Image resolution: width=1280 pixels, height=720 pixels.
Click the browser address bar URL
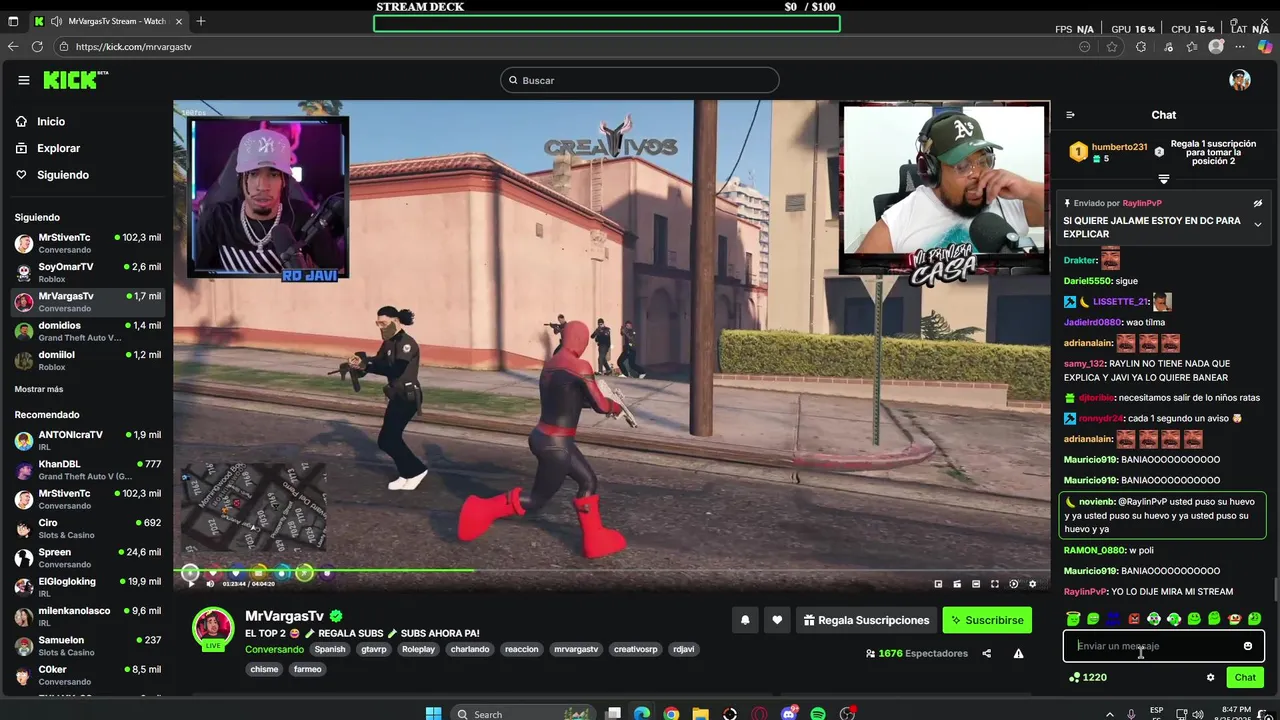point(133,47)
